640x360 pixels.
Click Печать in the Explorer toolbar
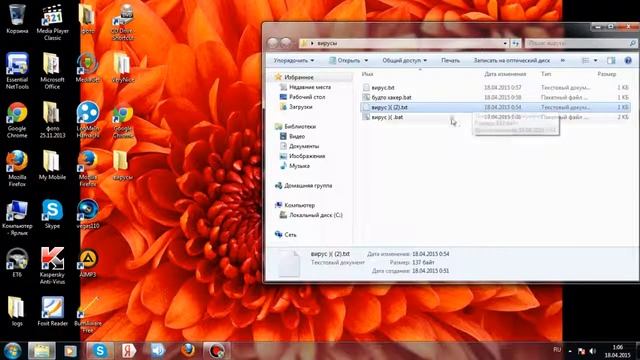click(450, 60)
